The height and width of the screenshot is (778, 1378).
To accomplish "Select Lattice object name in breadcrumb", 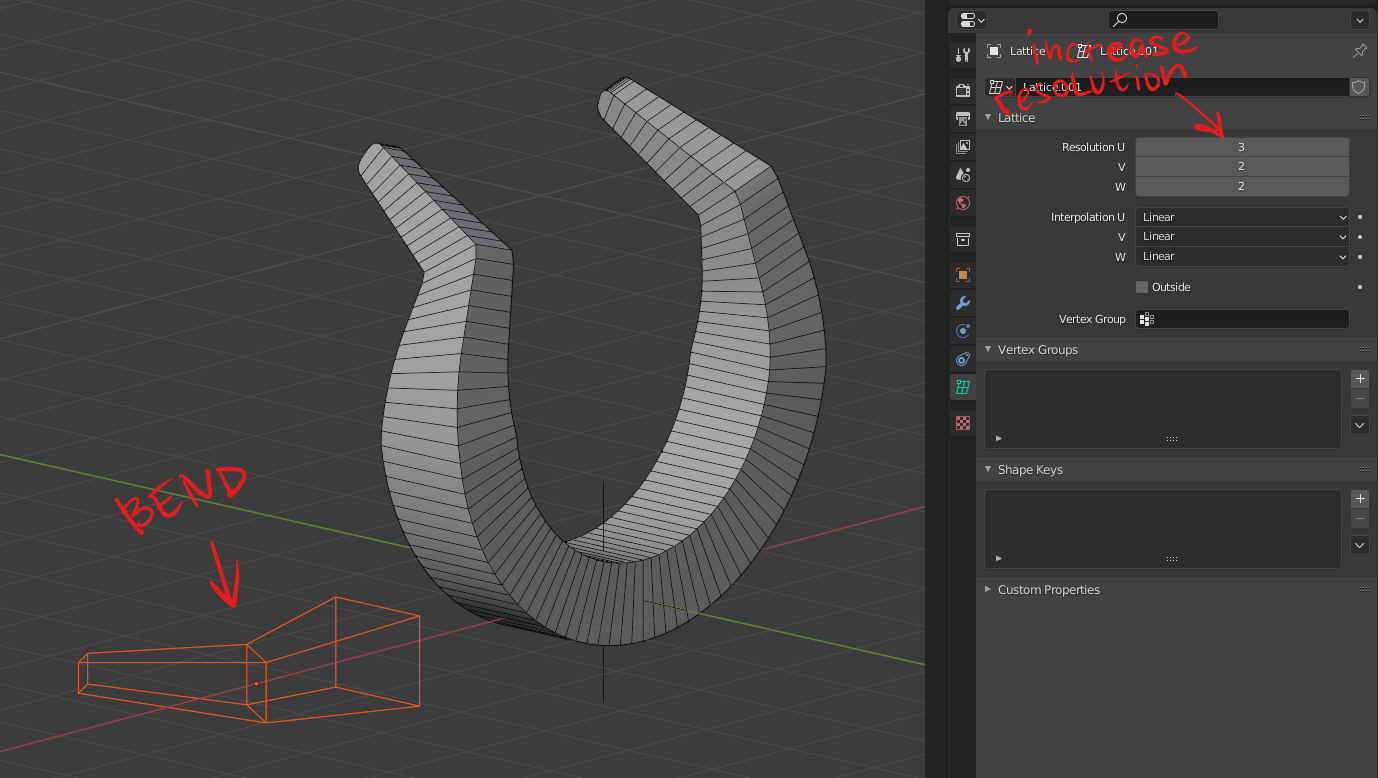I will coord(1027,51).
